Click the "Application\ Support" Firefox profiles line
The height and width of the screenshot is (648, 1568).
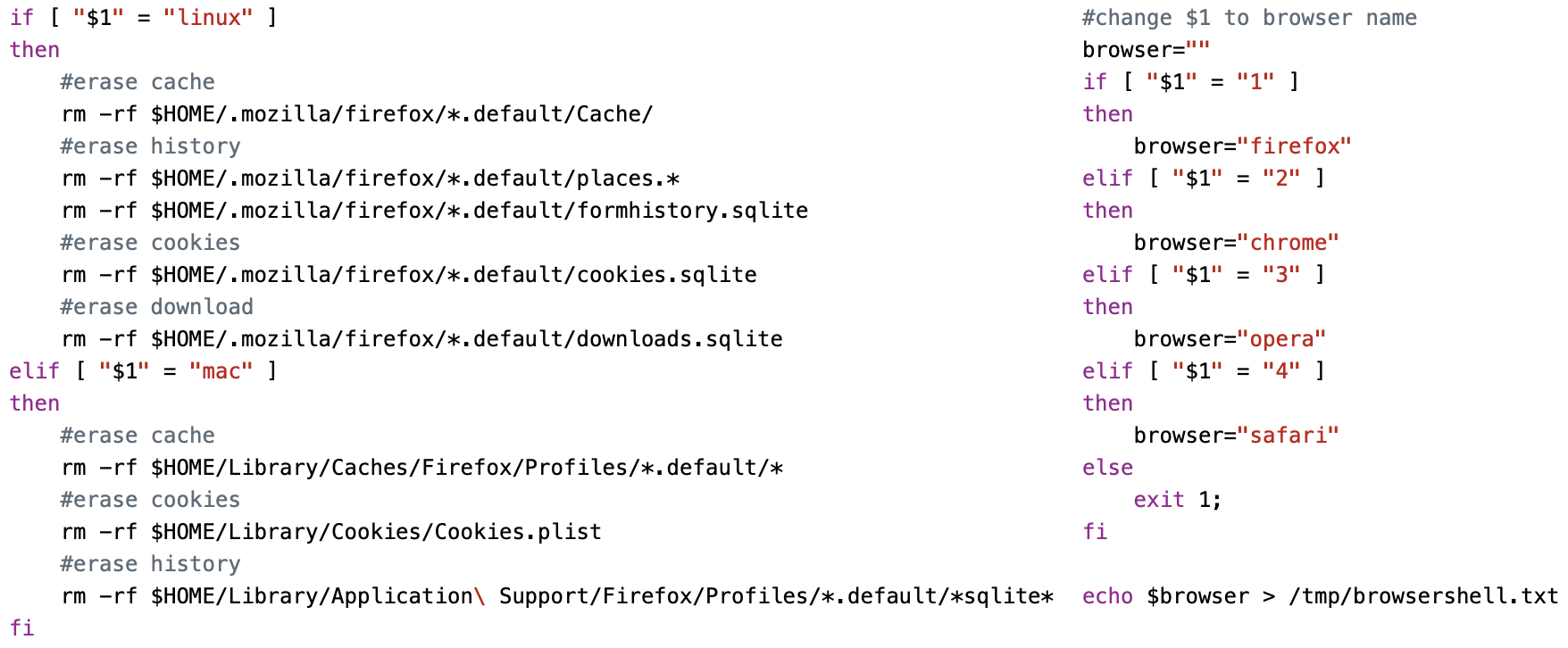tap(557, 596)
